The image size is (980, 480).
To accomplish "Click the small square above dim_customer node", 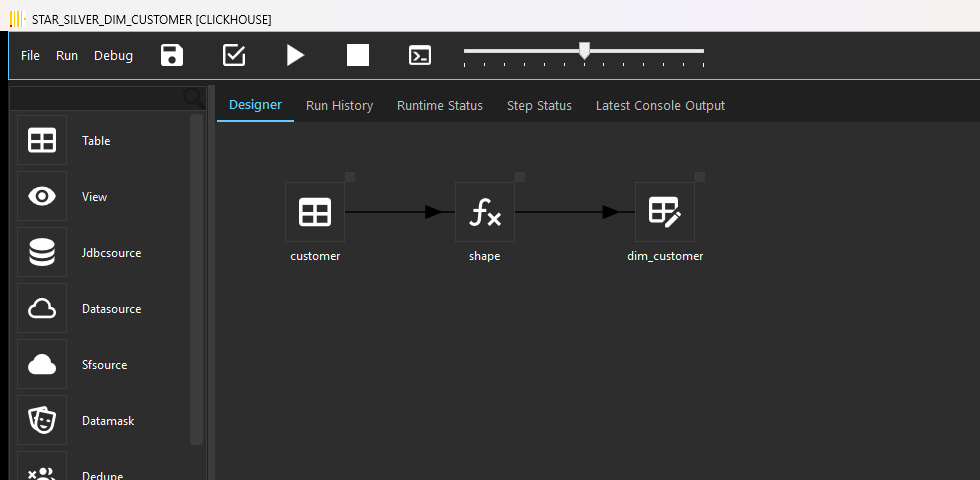I will point(700,177).
